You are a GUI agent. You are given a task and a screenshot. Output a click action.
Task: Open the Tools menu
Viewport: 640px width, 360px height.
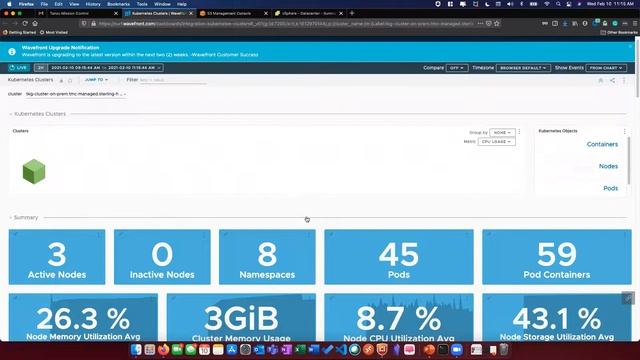(x=142, y=4)
